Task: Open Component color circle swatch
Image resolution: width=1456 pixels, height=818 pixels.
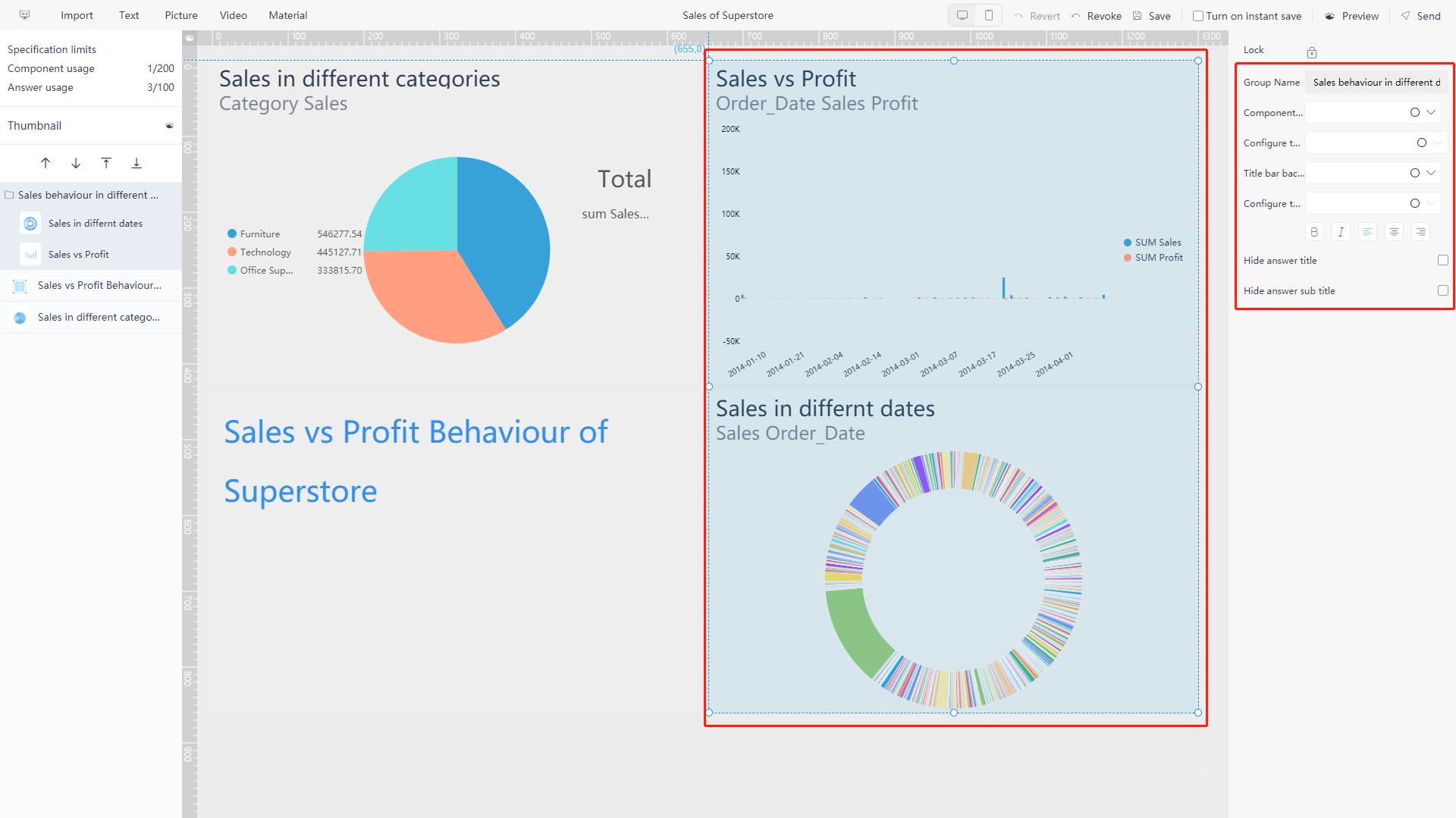Action: coord(1415,112)
